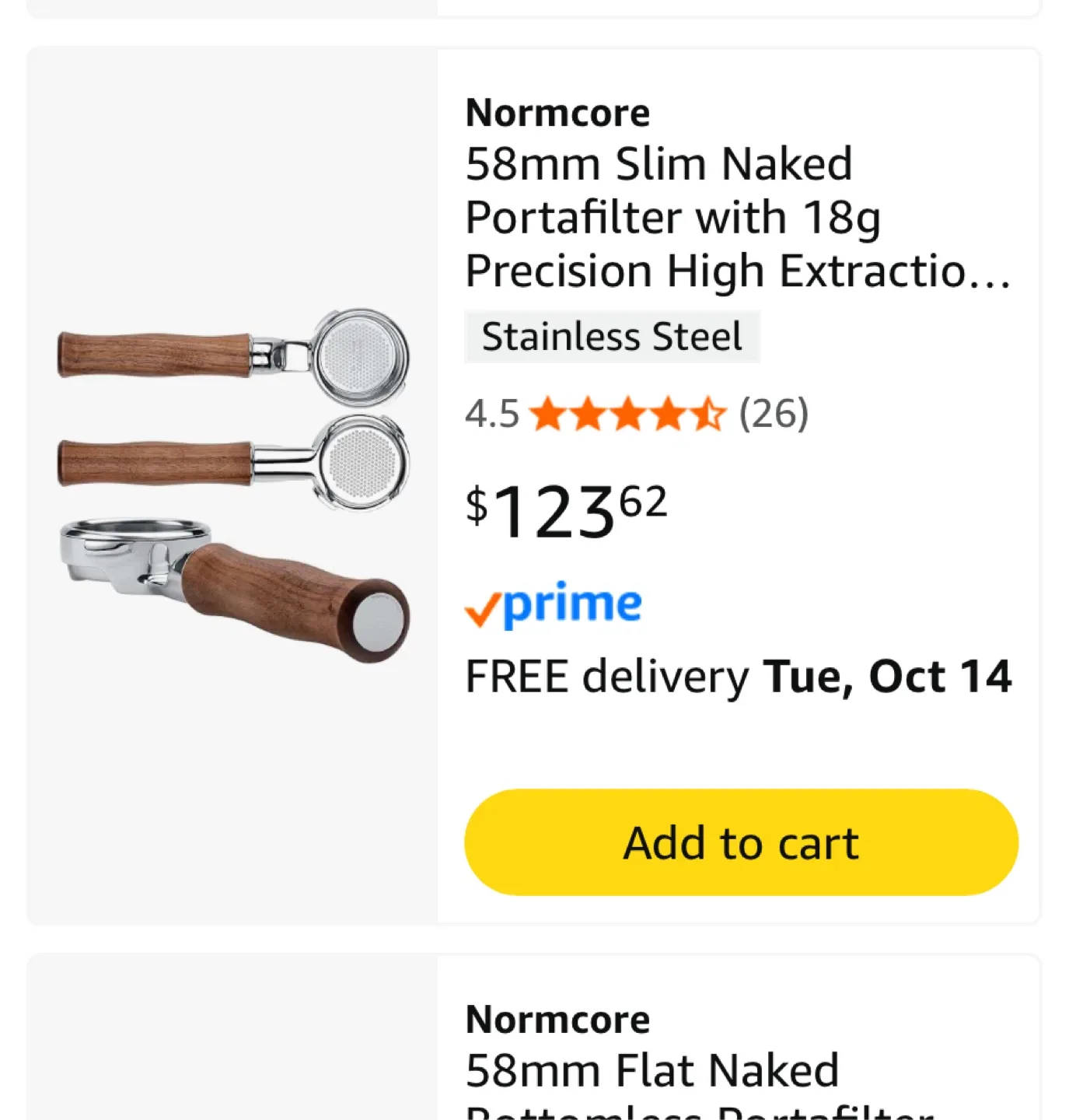Click the Normcore brand above Flat Naked
Viewport: 1069px width, 1120px height.
coord(557,1020)
